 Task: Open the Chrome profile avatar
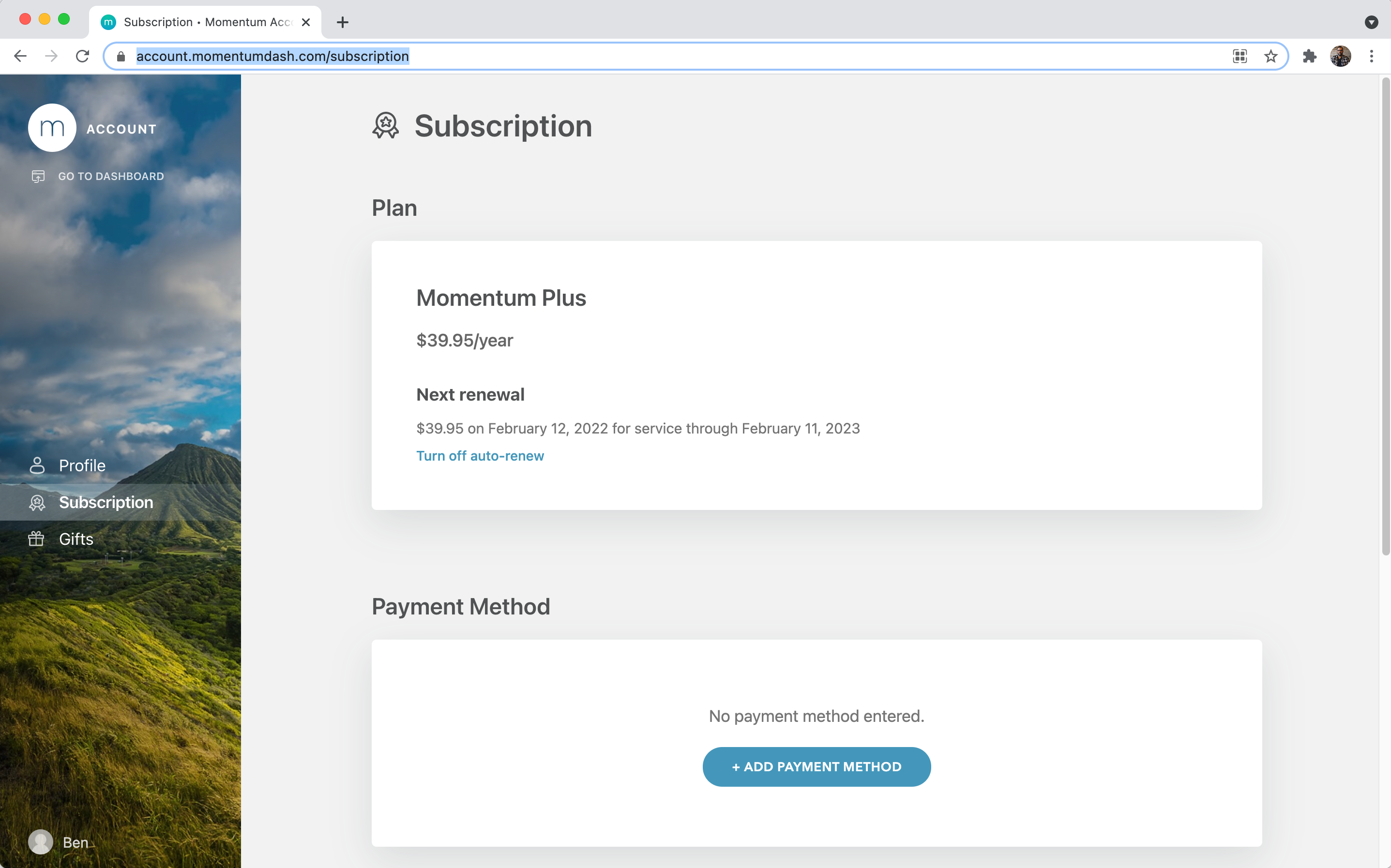pos(1341,56)
